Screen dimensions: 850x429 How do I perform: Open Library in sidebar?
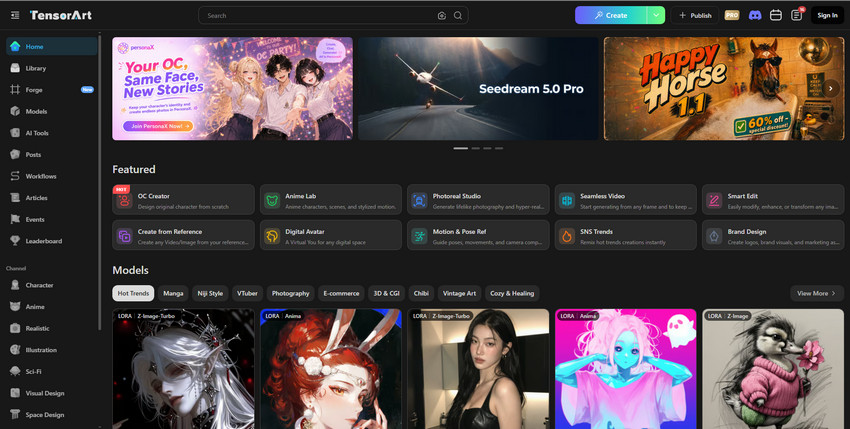(51, 68)
